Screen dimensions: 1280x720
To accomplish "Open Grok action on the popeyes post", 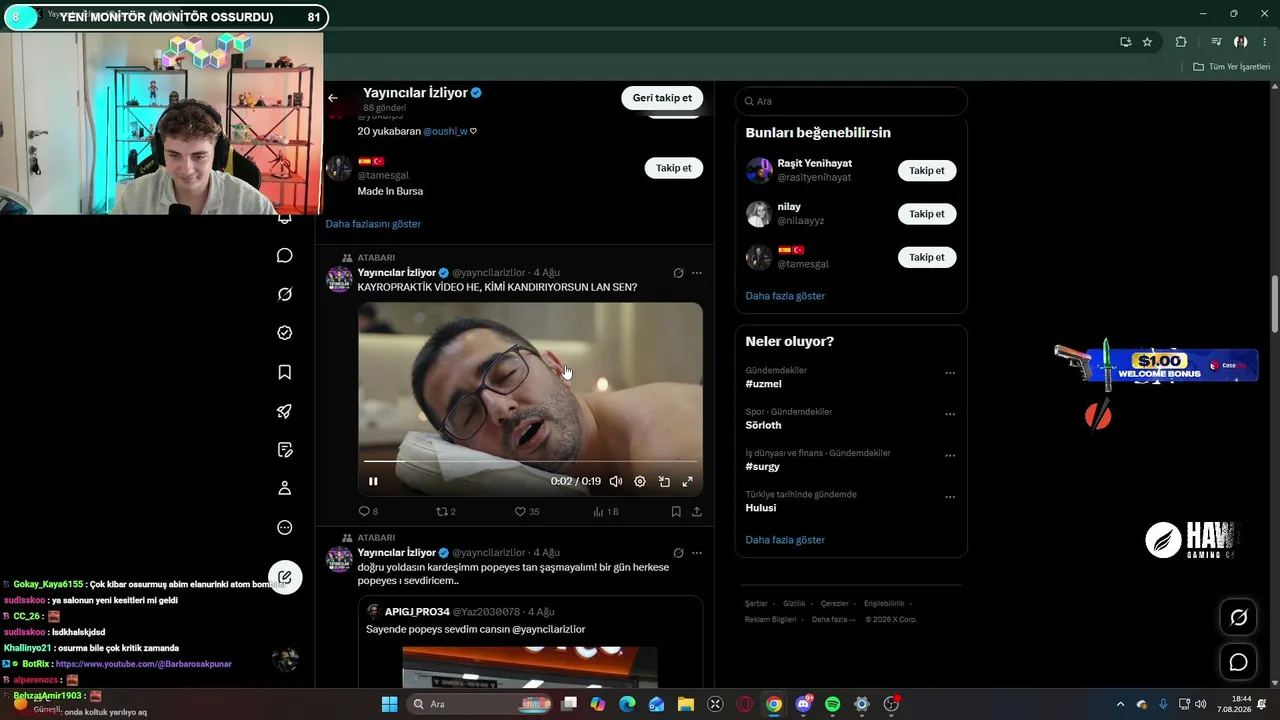I will pyautogui.click(x=678, y=553).
